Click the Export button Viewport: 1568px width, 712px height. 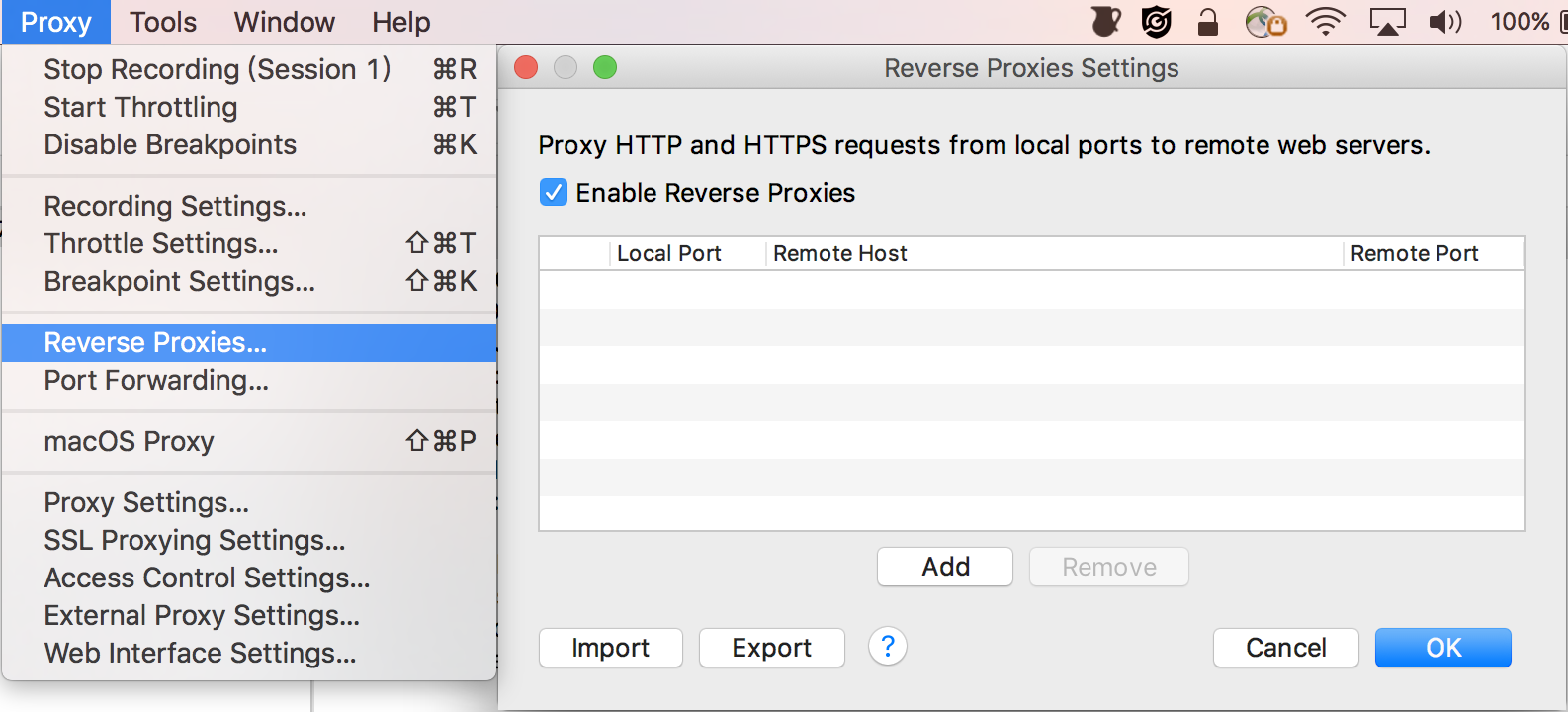pyautogui.click(x=772, y=648)
